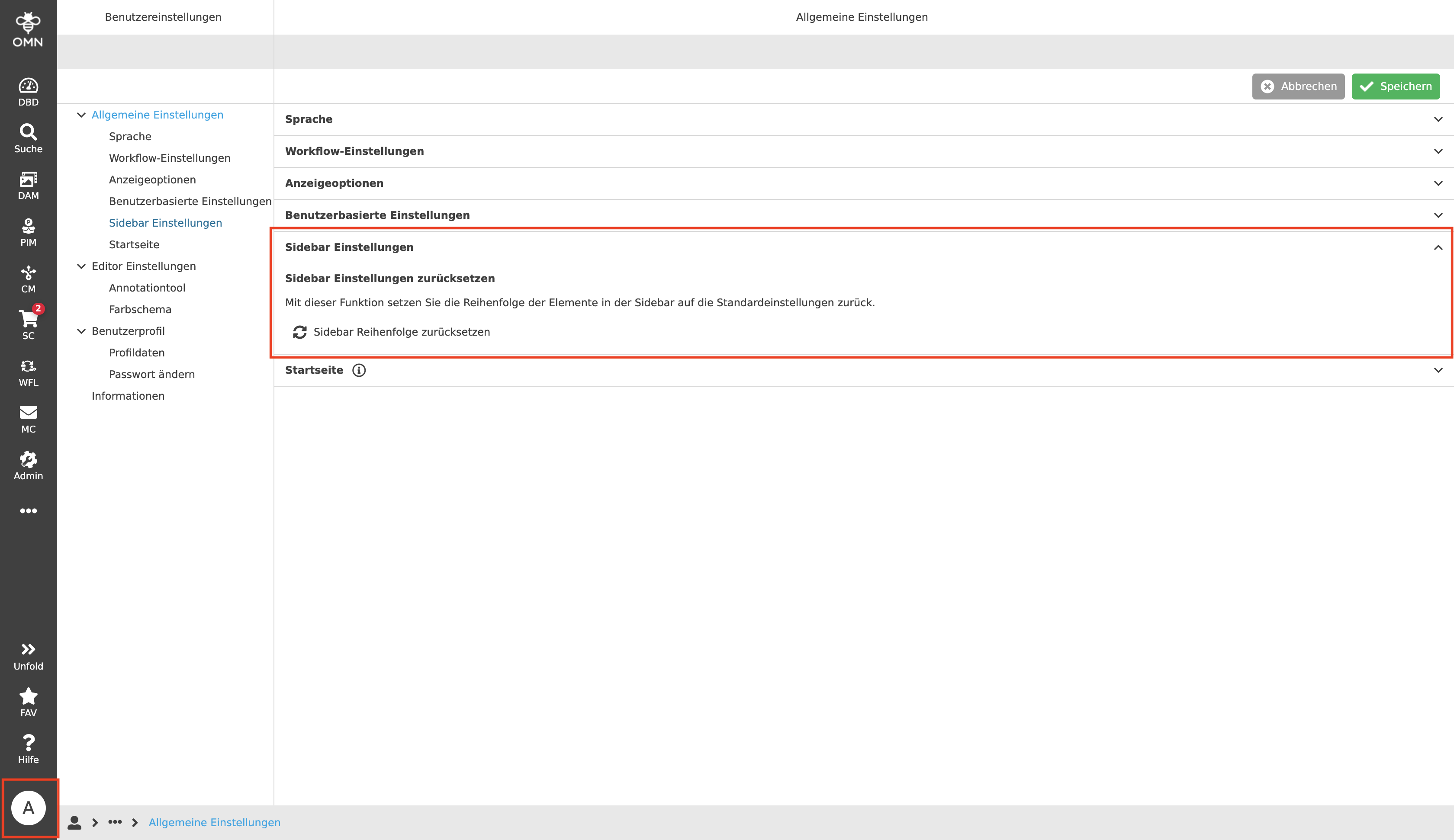Click the Startseite info icon
This screenshot has width=1454, height=840.
pos(359,370)
